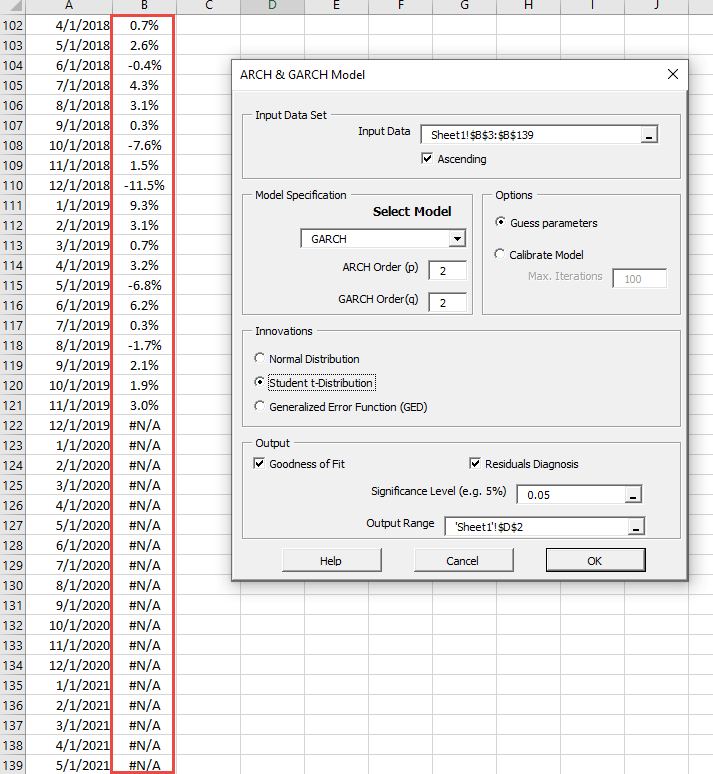This screenshot has width=713, height=774.
Task: Open Help for the GARCH dialog
Action: tap(331, 561)
